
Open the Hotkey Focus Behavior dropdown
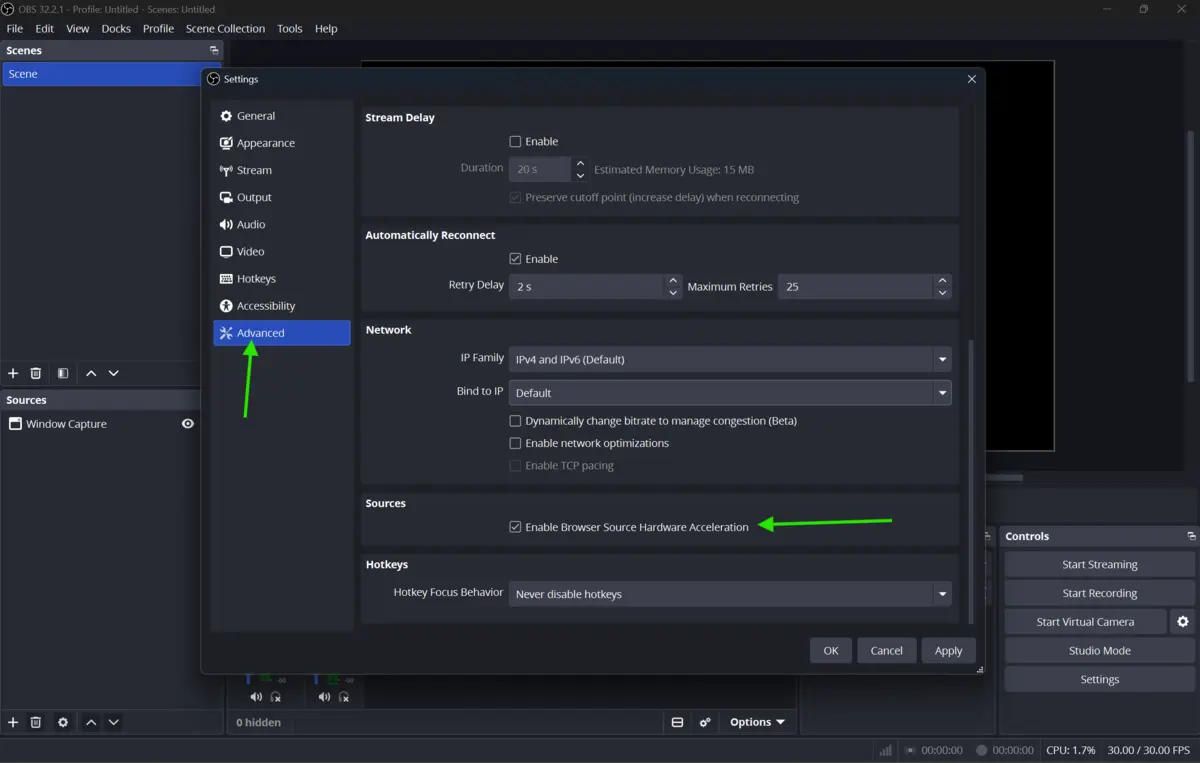tap(730, 594)
